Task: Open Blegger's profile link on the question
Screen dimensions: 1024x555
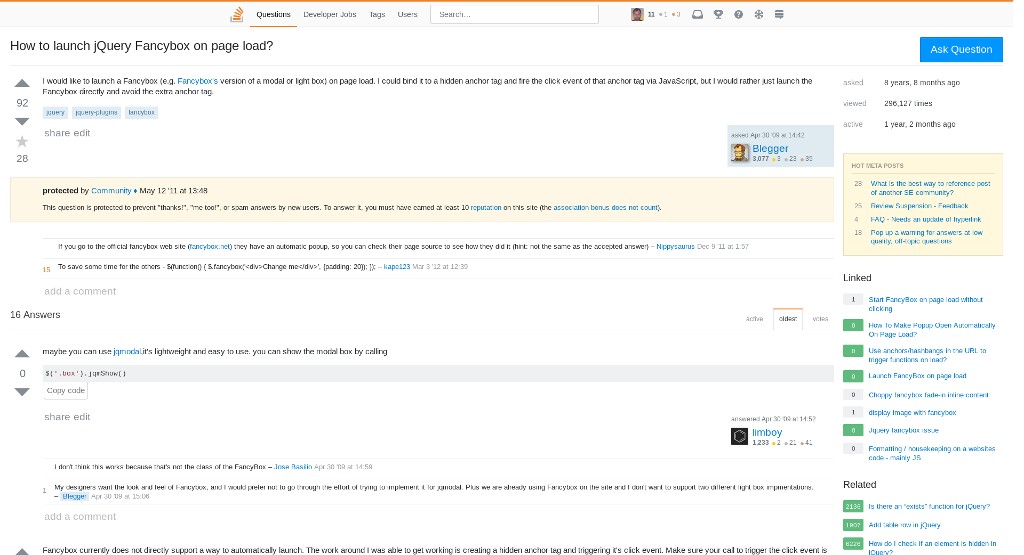Action: pyautogui.click(x=770, y=148)
